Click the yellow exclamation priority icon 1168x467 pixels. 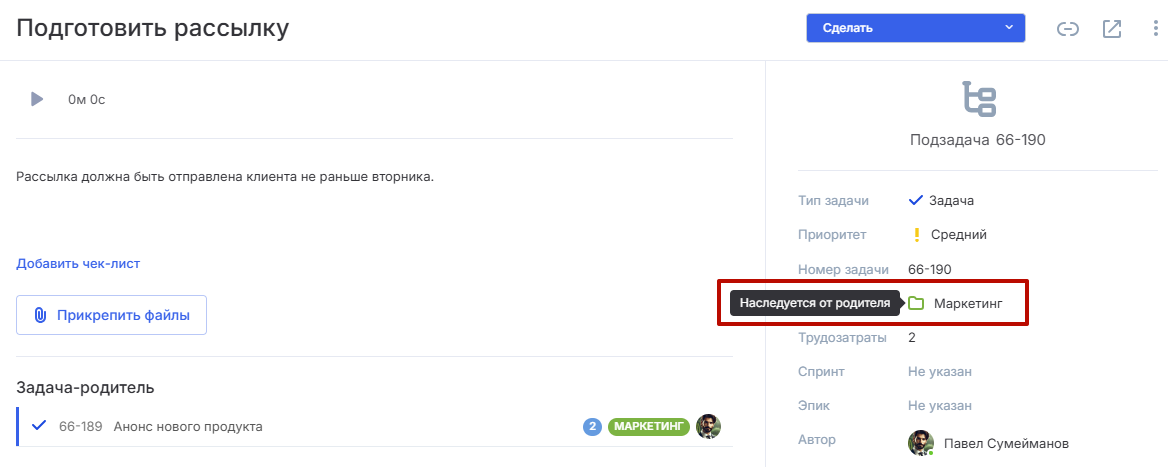coord(917,235)
